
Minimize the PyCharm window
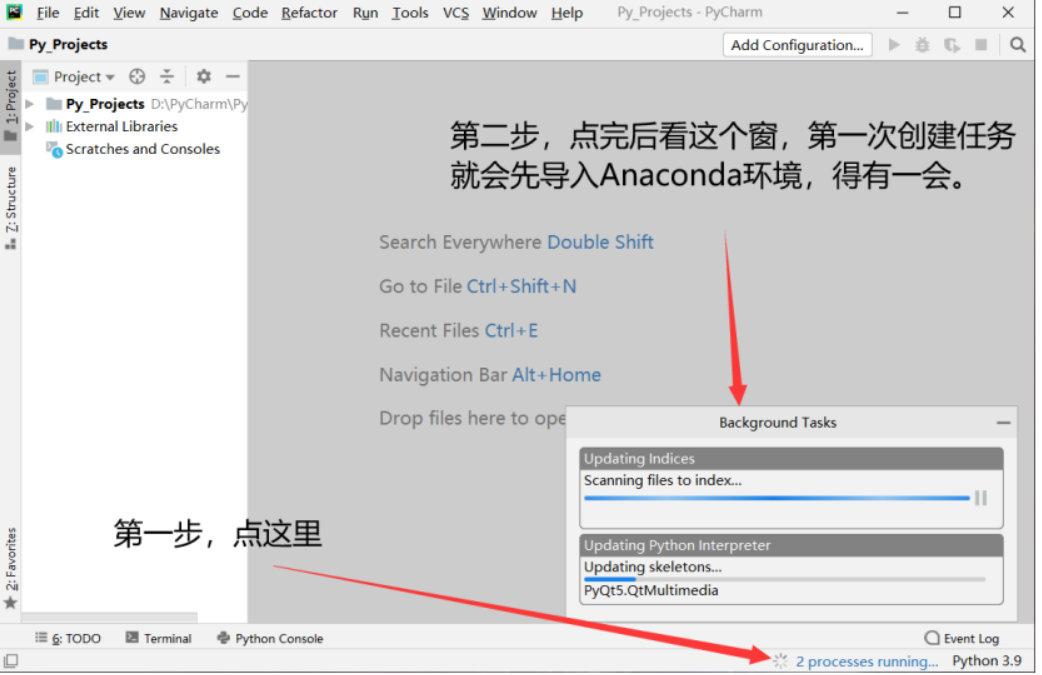click(x=902, y=13)
